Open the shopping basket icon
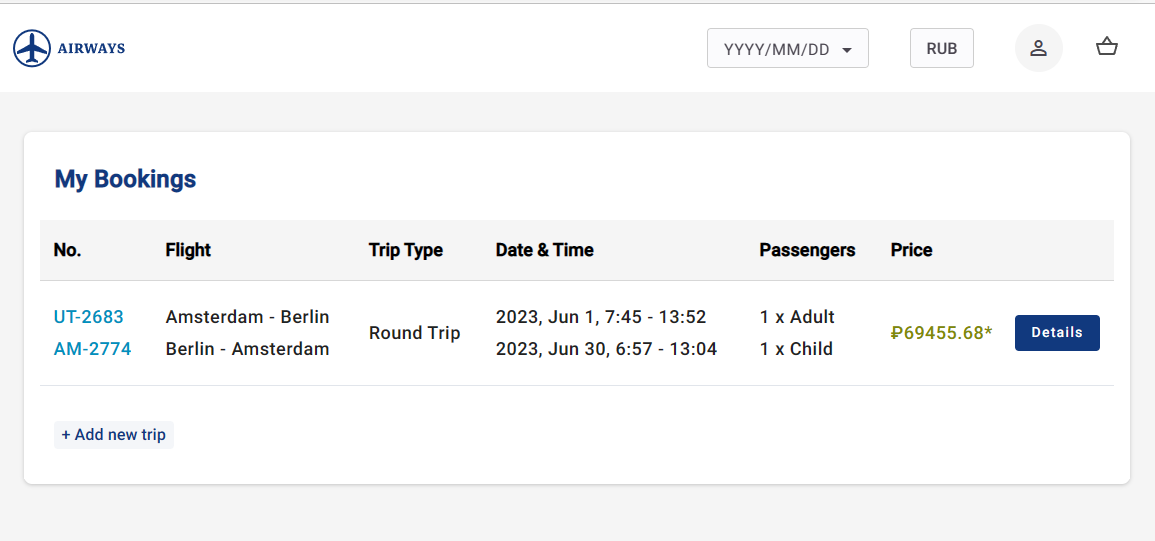Viewport: 1155px width, 541px height. tap(1106, 47)
